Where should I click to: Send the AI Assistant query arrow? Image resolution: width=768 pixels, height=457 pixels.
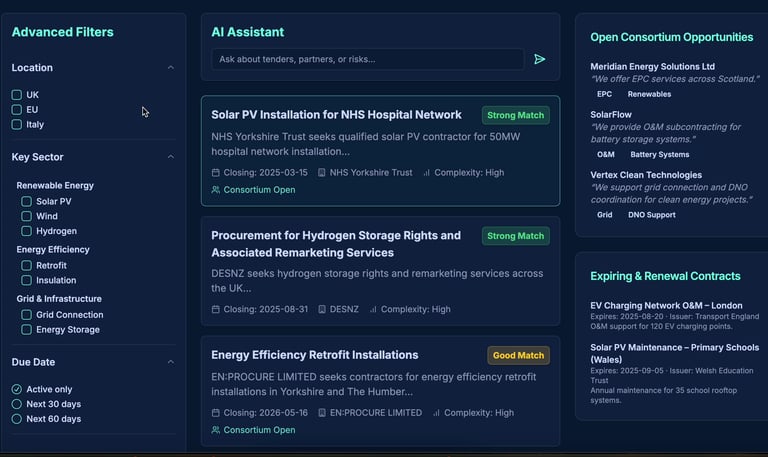539,59
